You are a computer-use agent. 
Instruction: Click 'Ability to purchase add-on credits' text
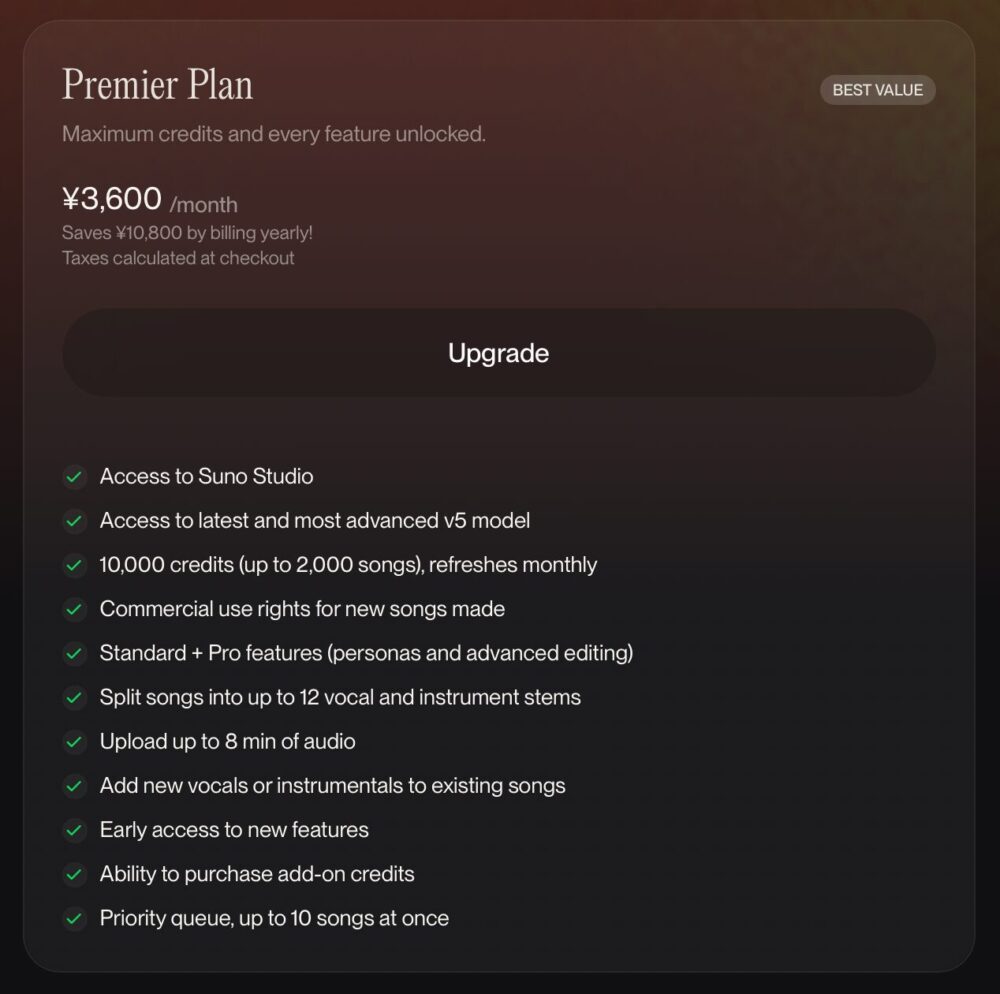pos(257,874)
